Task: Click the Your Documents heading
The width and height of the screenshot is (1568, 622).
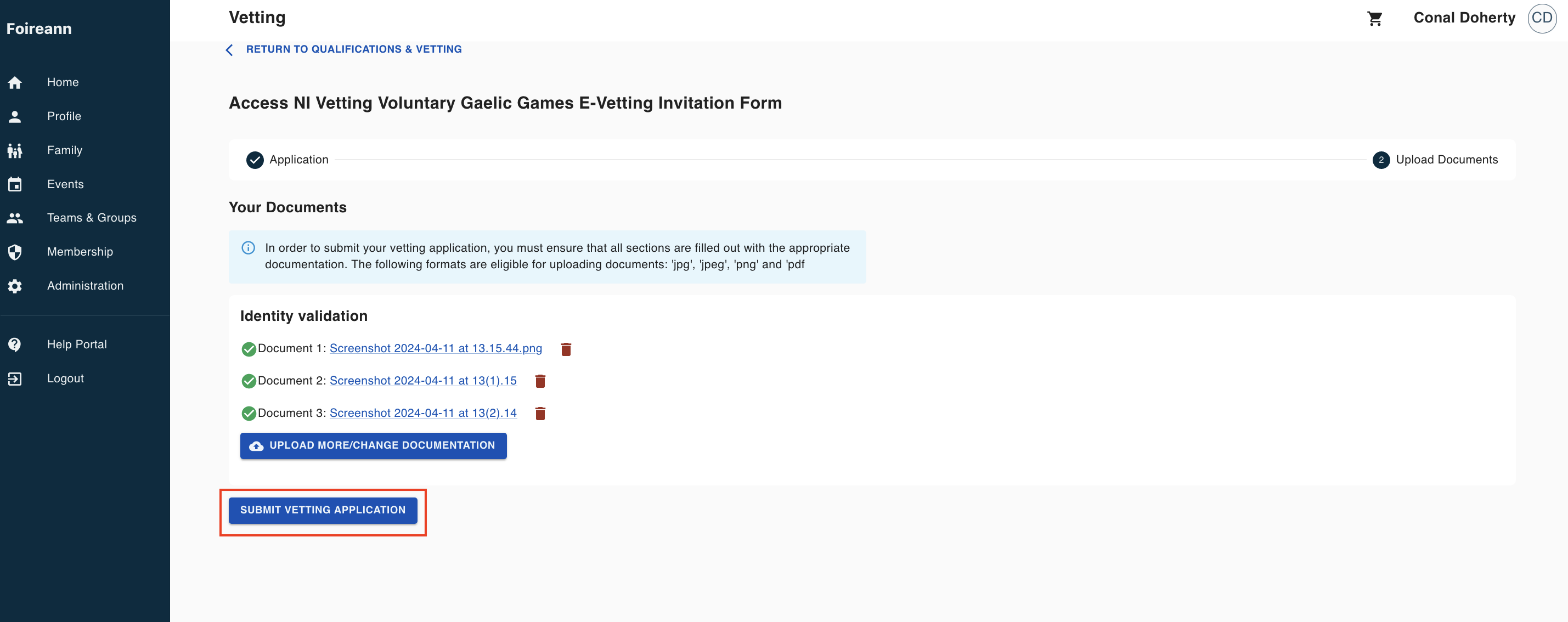Action: pos(287,207)
